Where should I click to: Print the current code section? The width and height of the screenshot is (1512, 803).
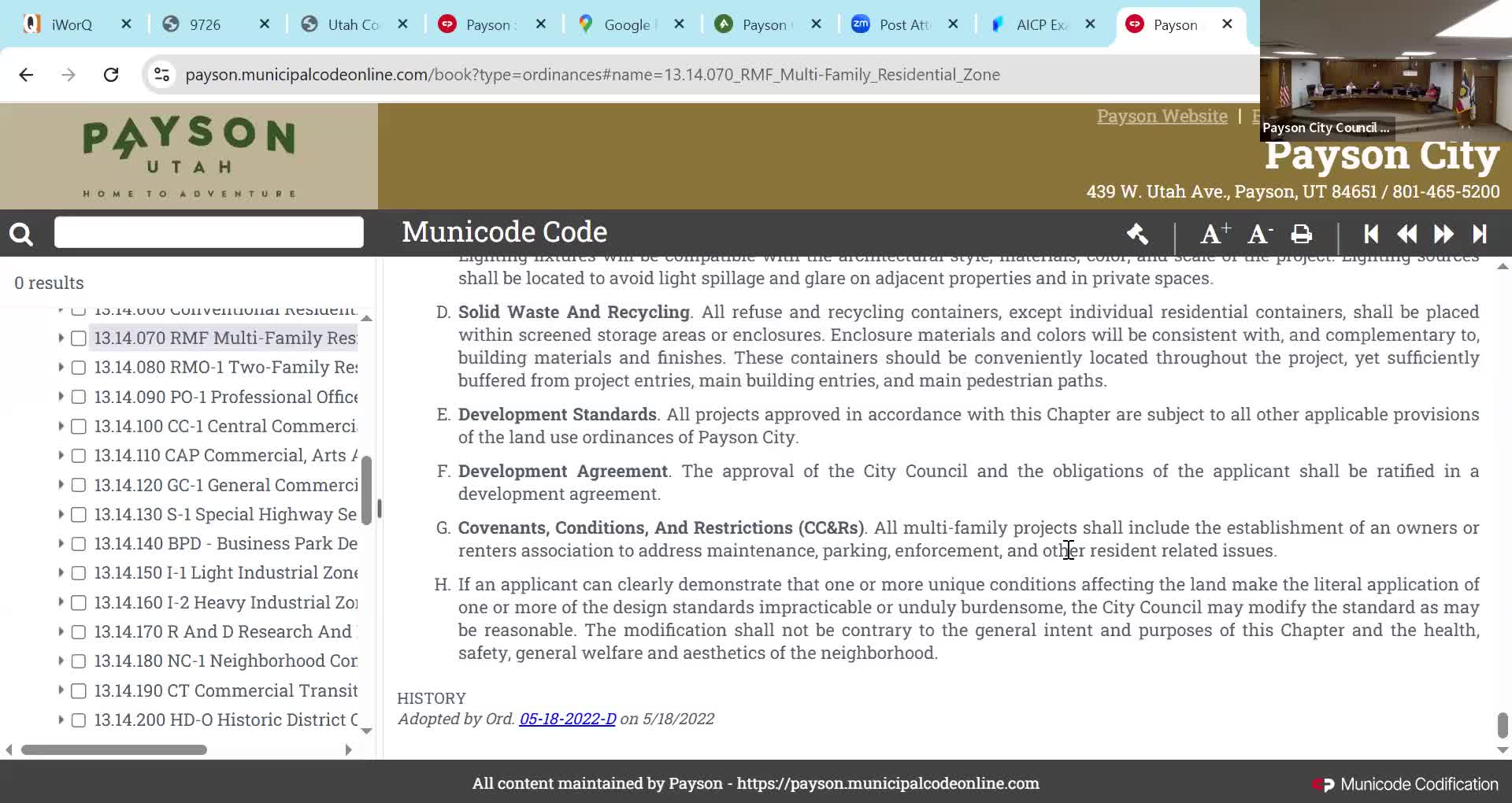click(x=1302, y=234)
